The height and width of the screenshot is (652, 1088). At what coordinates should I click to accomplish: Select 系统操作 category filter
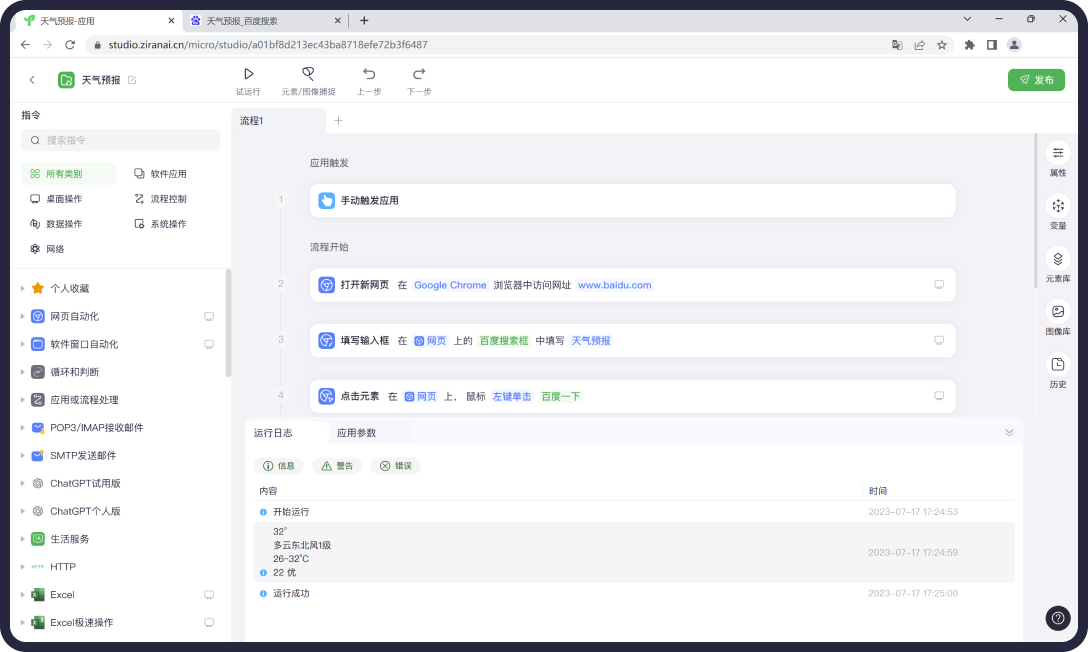[x=160, y=223]
